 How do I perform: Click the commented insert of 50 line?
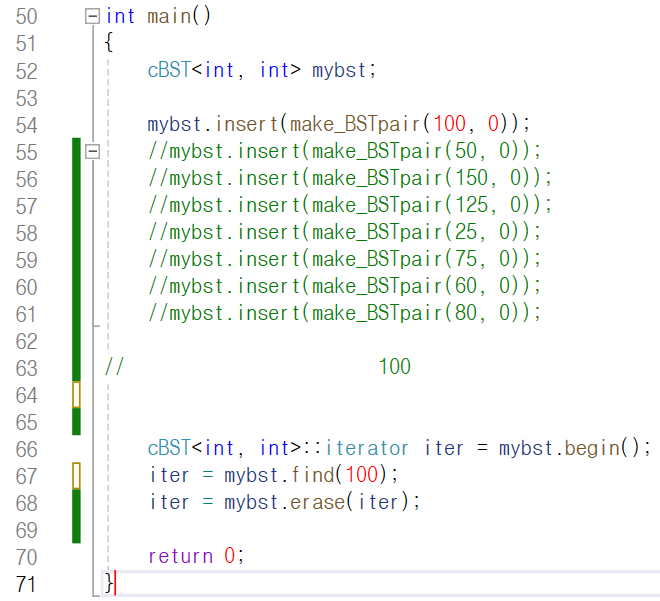click(x=344, y=151)
